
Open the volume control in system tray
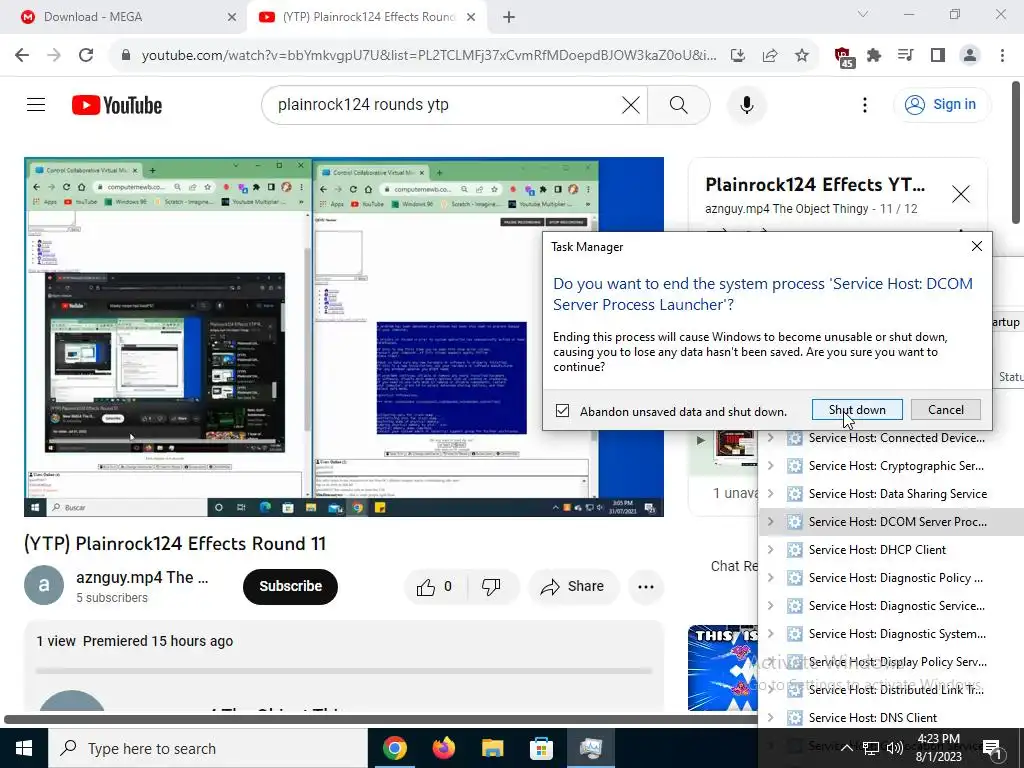coord(894,748)
